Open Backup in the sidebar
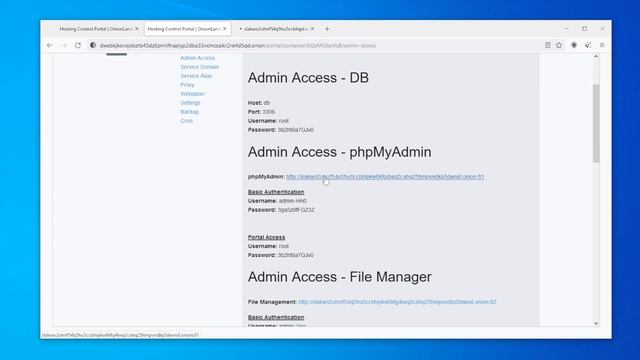640x360 pixels. point(190,112)
